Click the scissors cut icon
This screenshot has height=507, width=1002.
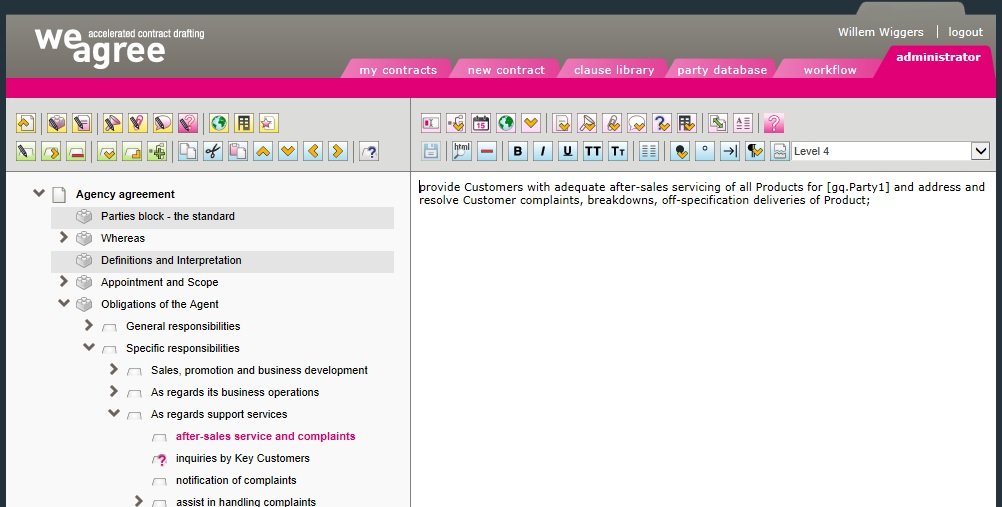(x=213, y=152)
